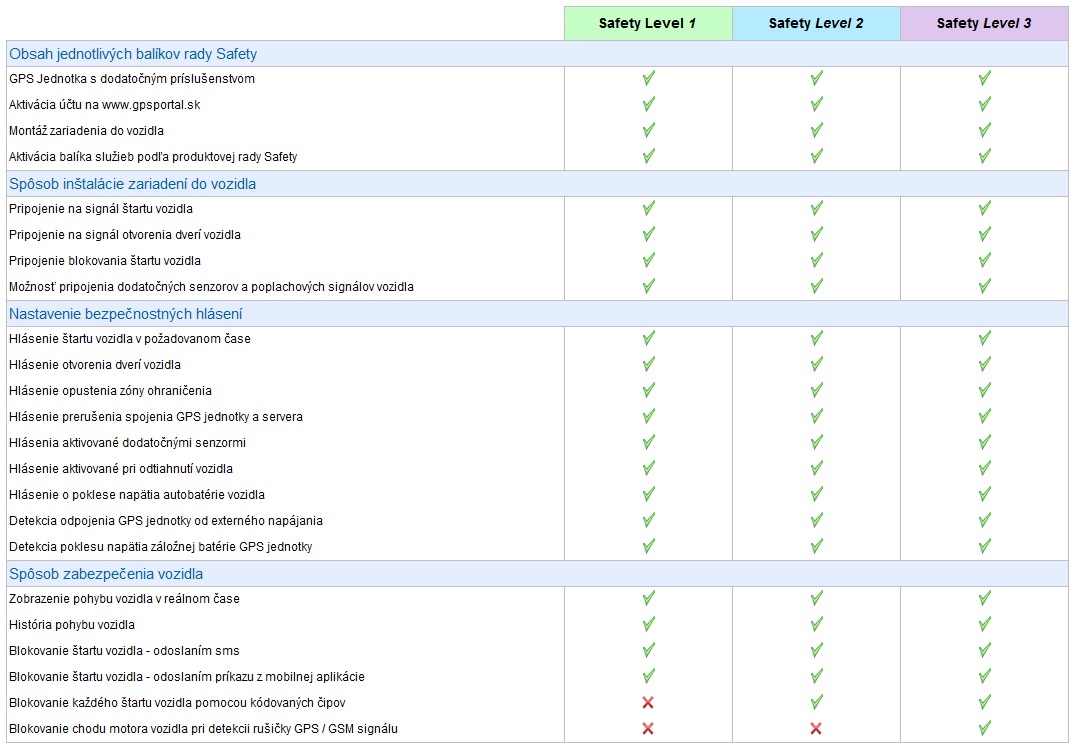This screenshot has height=748, width=1074.
Task: Click Hlásenie opustenia zóny ohraničenia row label
Action: 110,390
